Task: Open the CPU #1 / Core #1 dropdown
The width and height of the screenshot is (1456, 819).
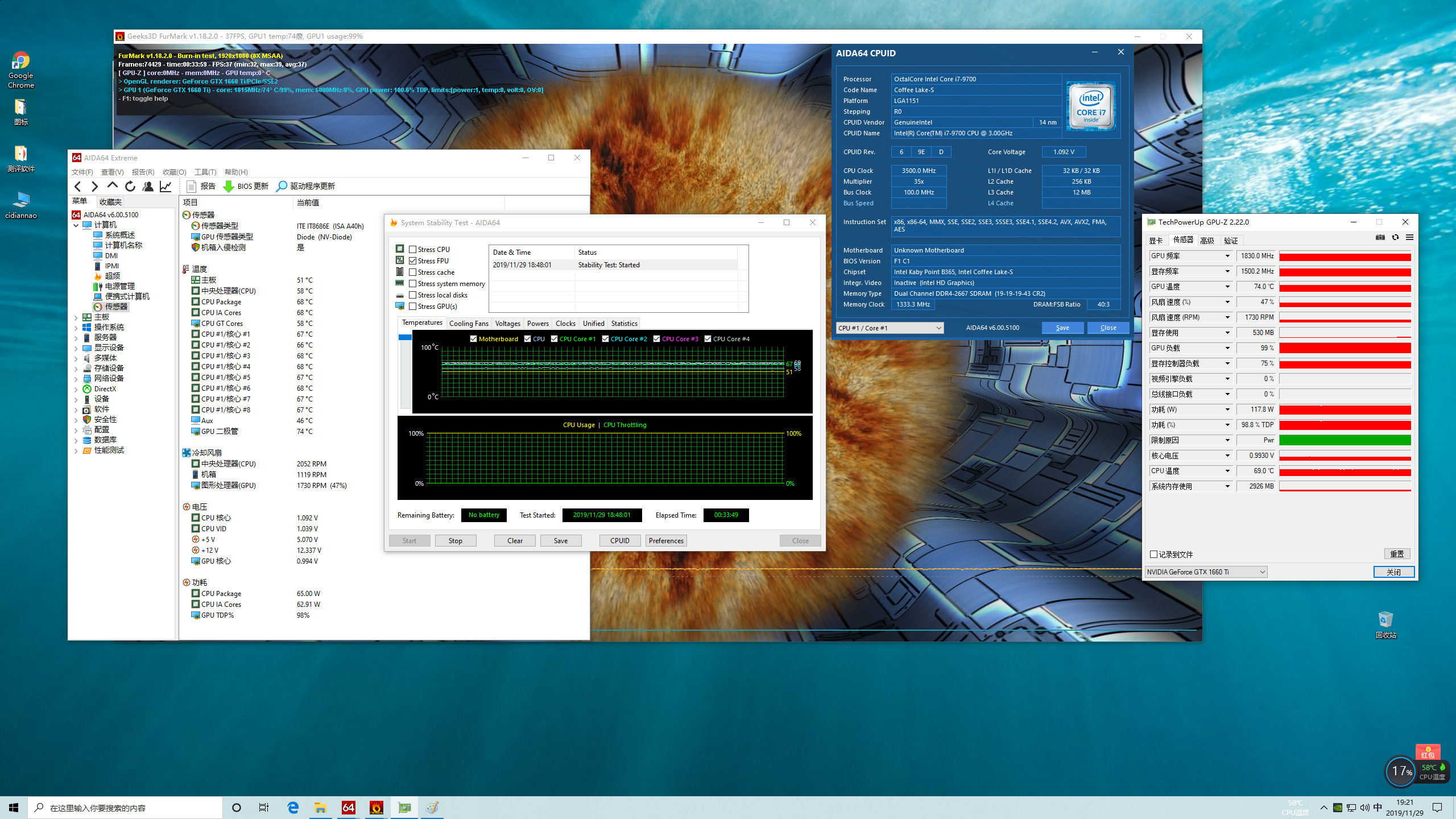Action: point(890,328)
